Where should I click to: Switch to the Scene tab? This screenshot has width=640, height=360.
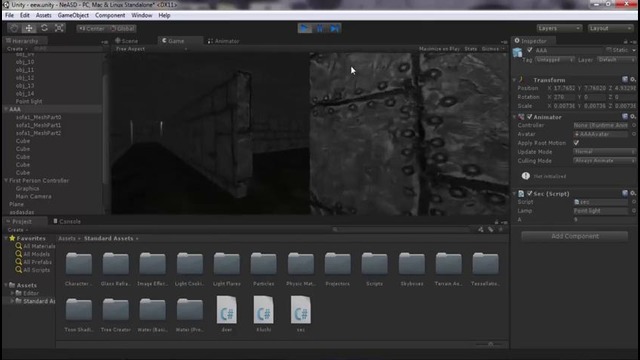tap(127, 41)
